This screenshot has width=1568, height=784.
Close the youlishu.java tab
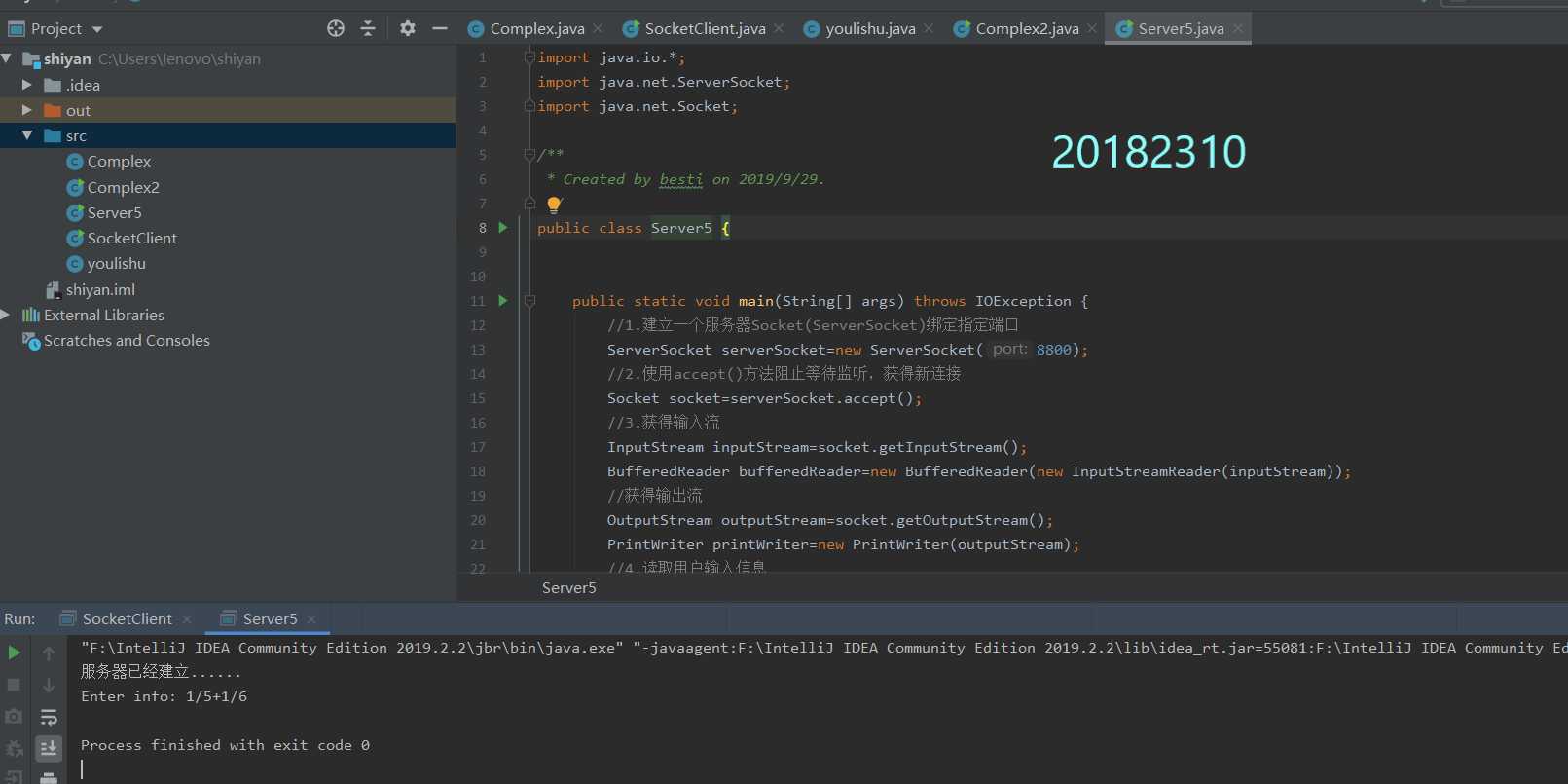tap(929, 28)
